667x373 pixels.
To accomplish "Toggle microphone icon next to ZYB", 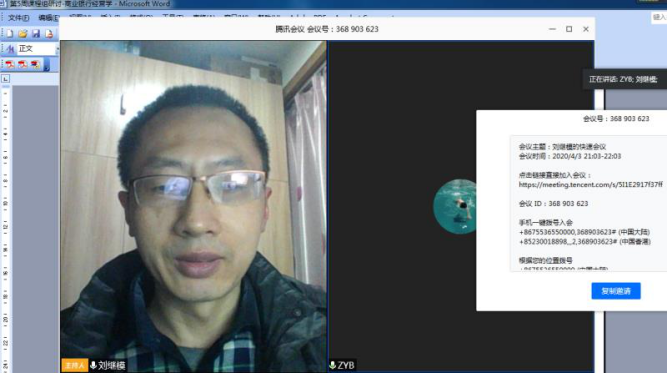I will 333,365.
